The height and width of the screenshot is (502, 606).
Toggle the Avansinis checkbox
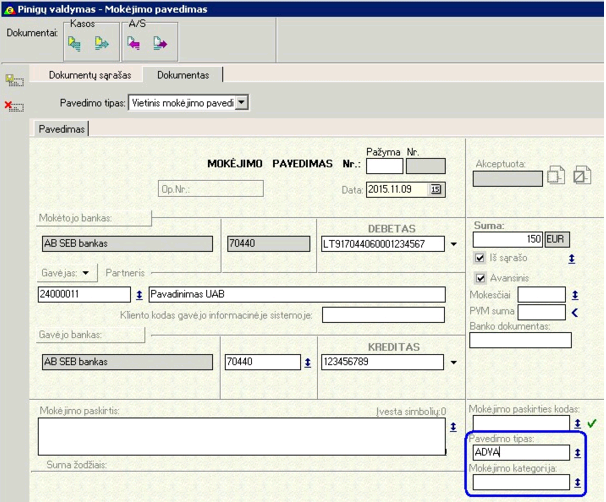[480, 278]
